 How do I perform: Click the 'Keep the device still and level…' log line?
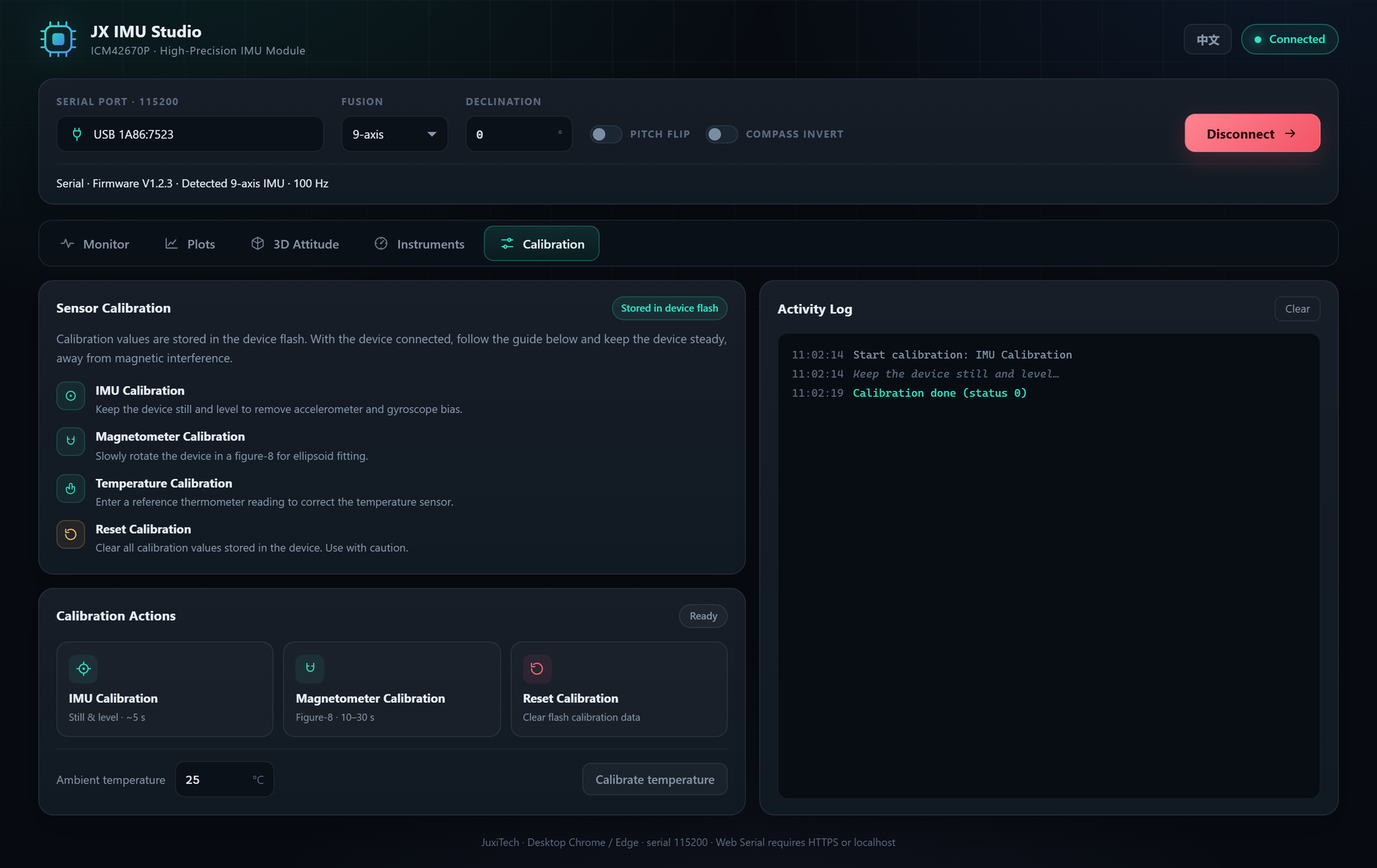tap(956, 374)
